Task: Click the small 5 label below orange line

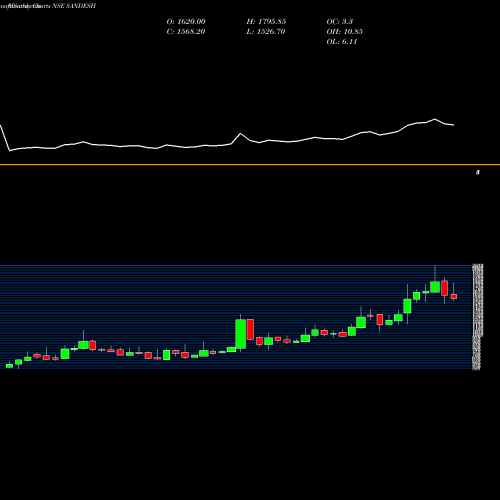Action: point(478,172)
